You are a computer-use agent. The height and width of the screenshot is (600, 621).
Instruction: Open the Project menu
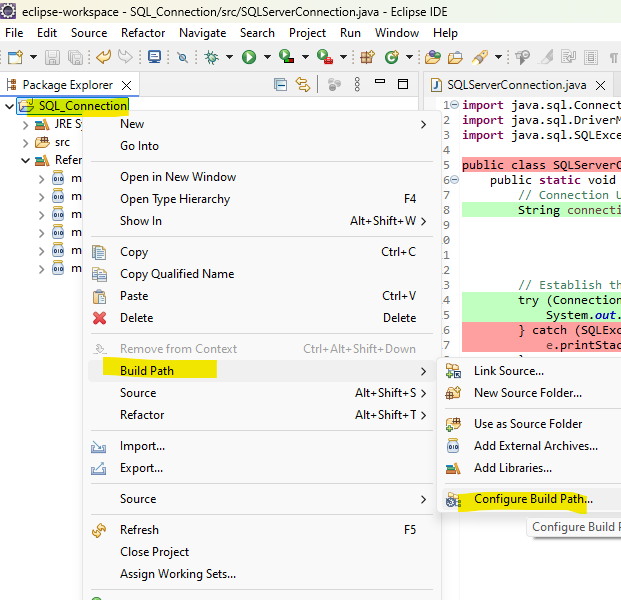(x=307, y=33)
